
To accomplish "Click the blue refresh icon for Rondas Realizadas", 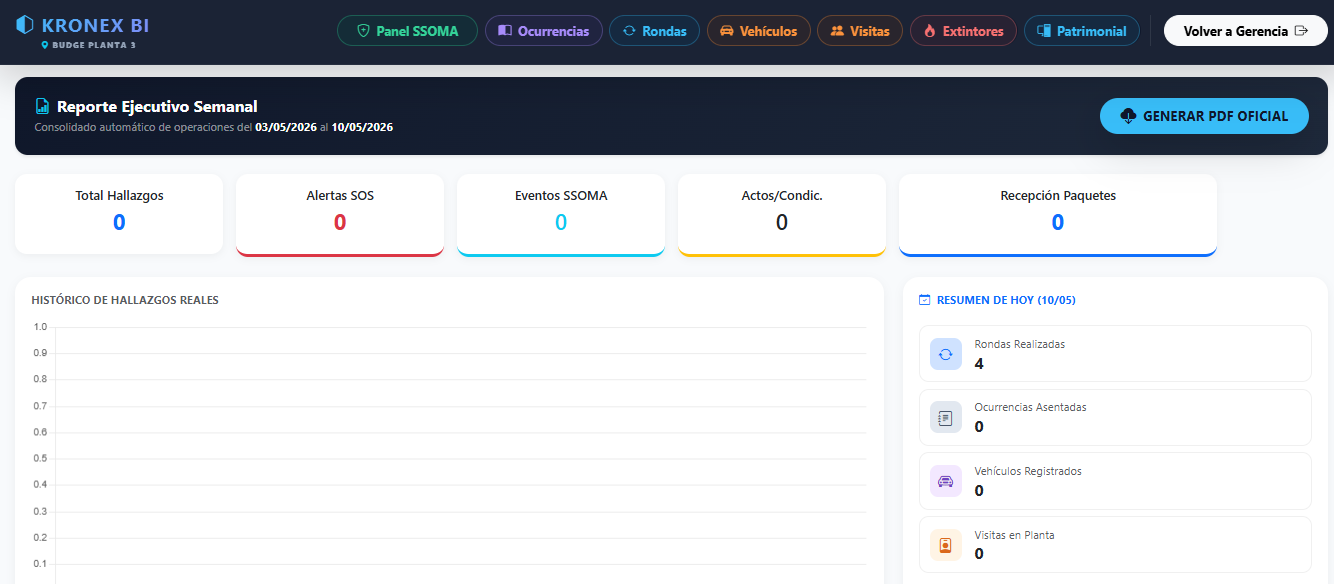I will pyautogui.click(x=946, y=354).
